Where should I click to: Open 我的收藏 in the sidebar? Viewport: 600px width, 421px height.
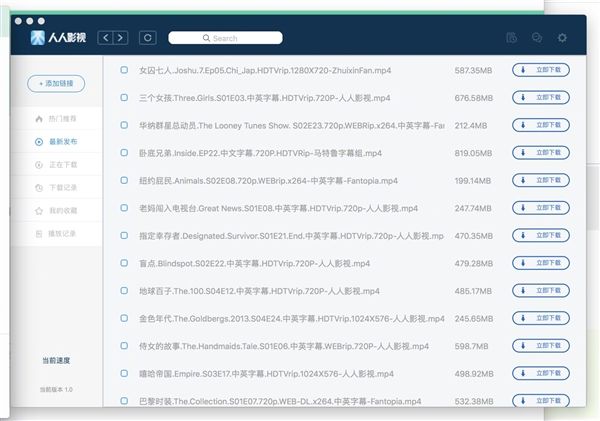click(x=56, y=210)
